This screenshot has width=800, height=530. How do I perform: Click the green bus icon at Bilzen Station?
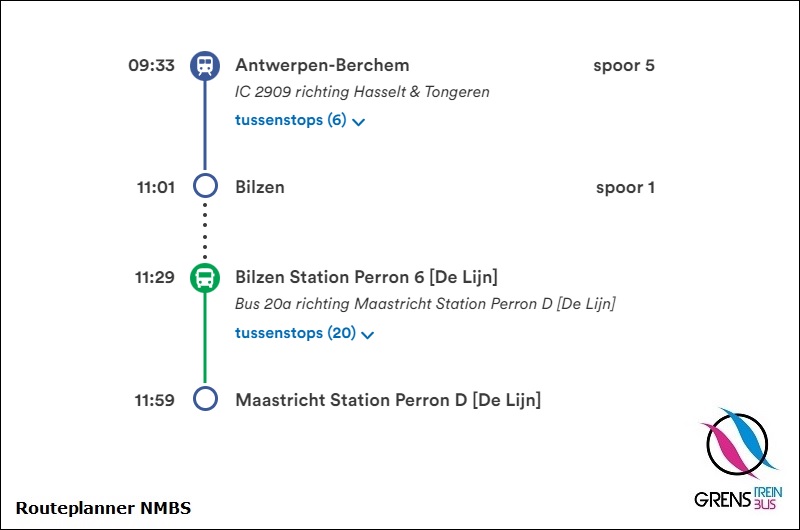point(205,278)
